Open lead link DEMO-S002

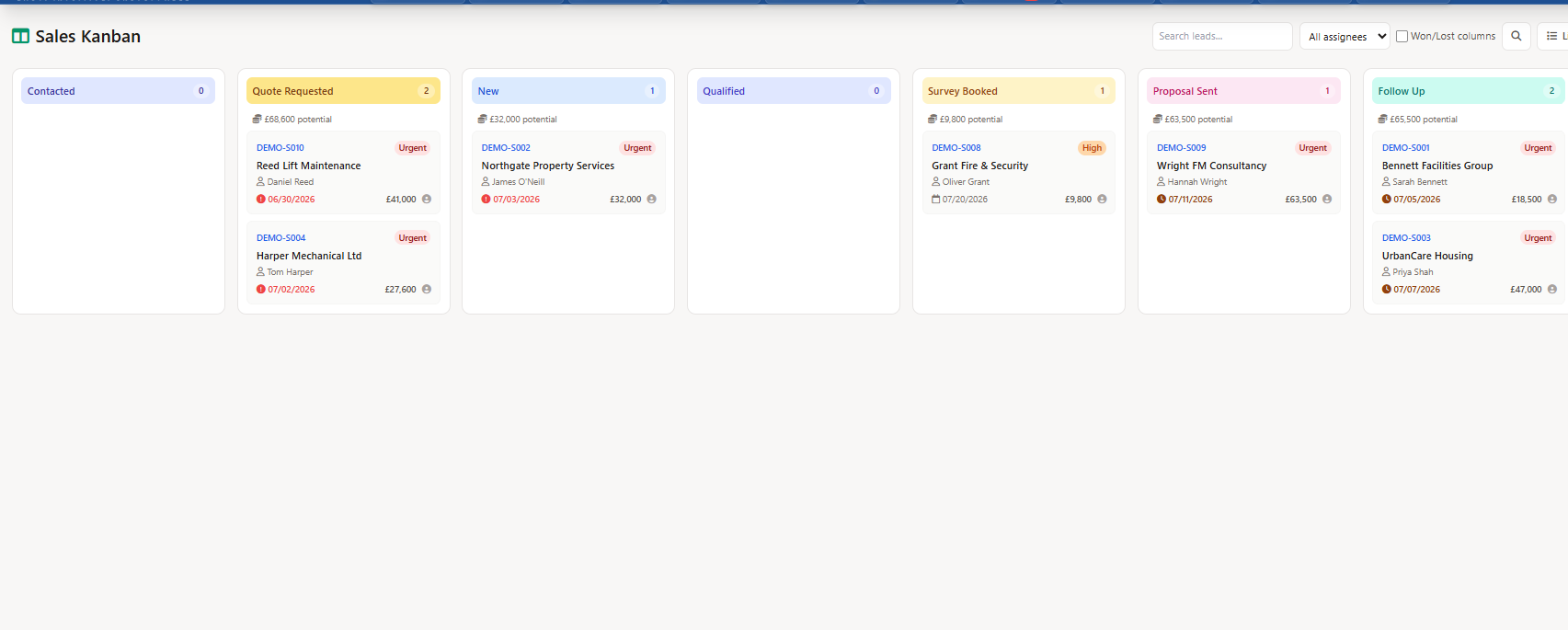point(506,147)
